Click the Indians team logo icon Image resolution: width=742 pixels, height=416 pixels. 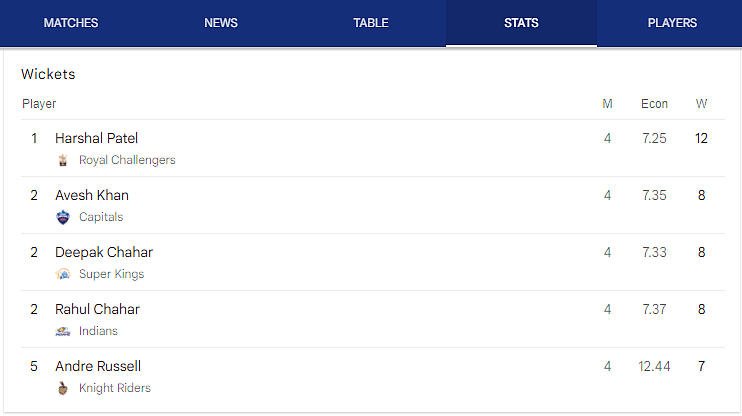[x=64, y=331]
